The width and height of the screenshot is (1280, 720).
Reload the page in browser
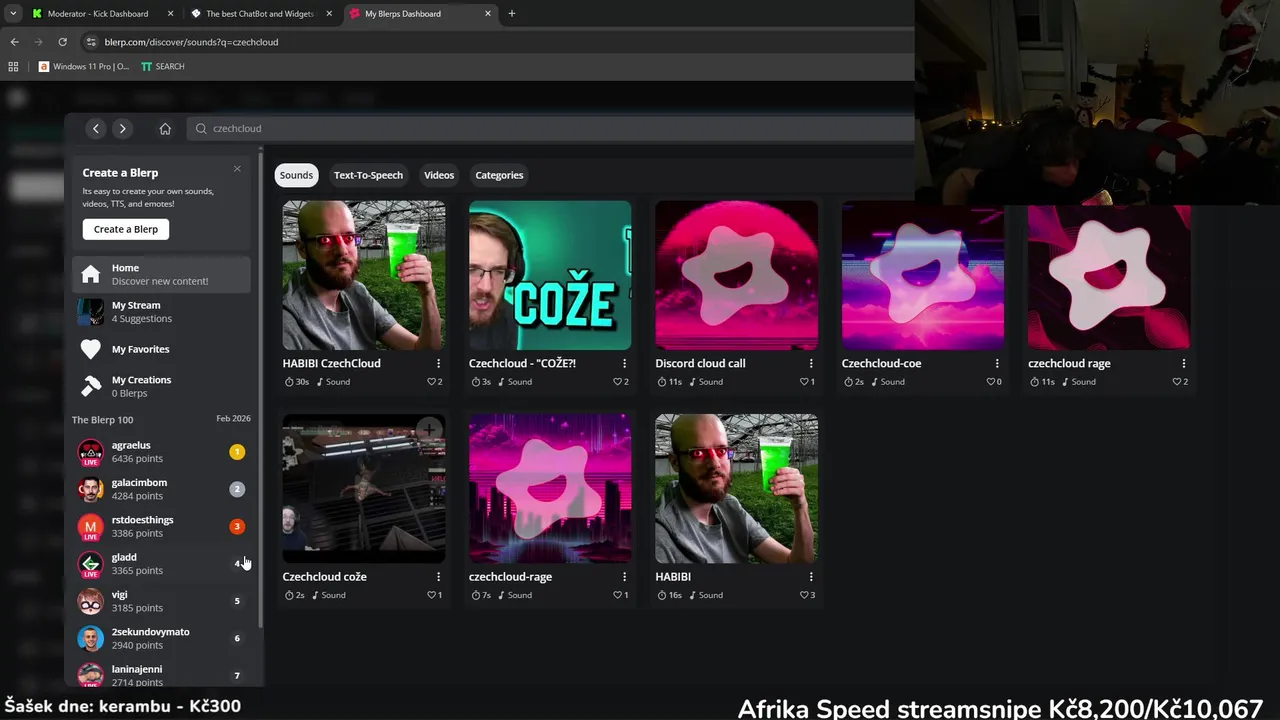point(62,42)
